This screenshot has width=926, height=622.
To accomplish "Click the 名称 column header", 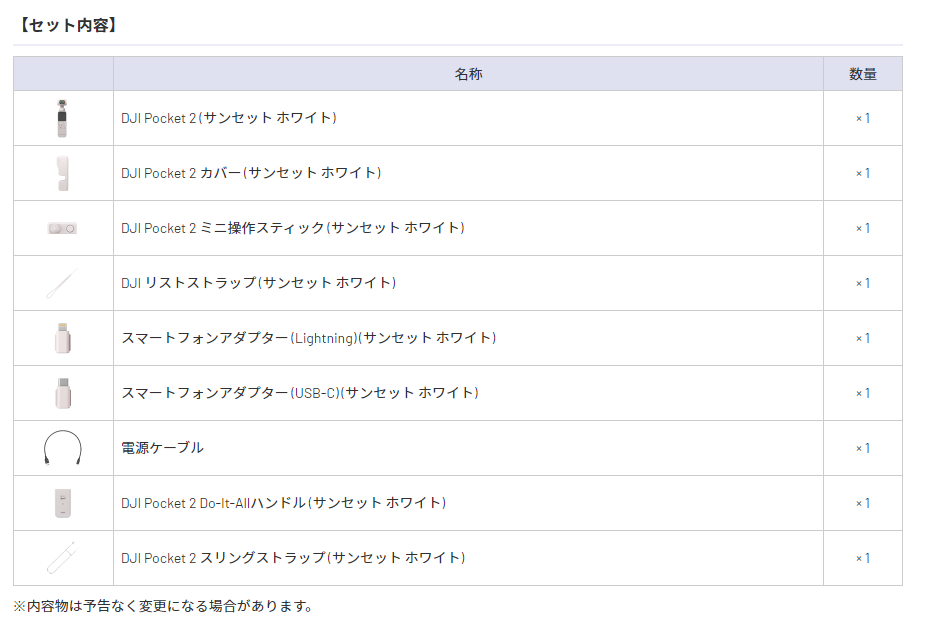I will (468, 74).
